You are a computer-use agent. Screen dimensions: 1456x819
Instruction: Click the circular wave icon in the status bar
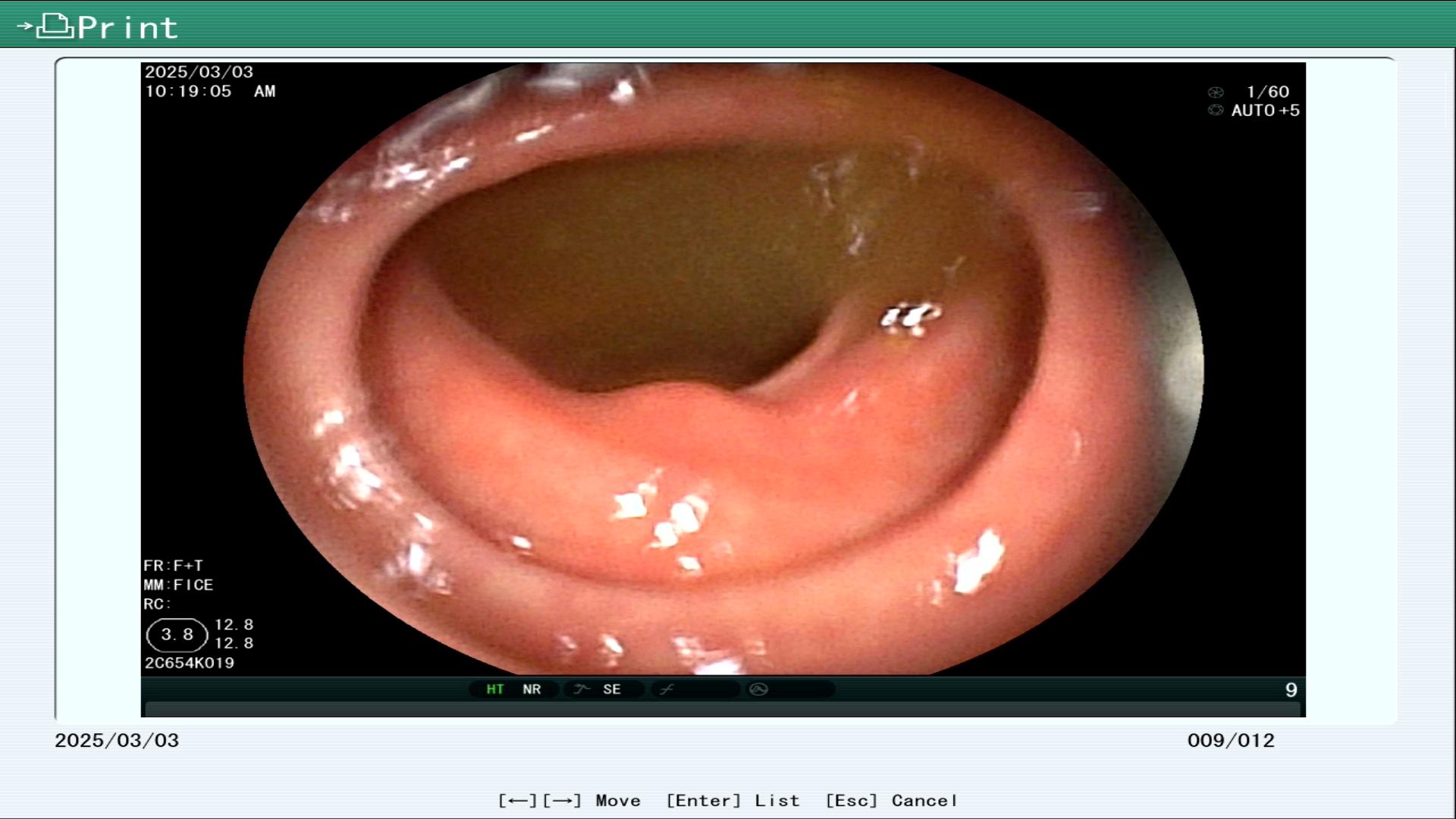[758, 689]
